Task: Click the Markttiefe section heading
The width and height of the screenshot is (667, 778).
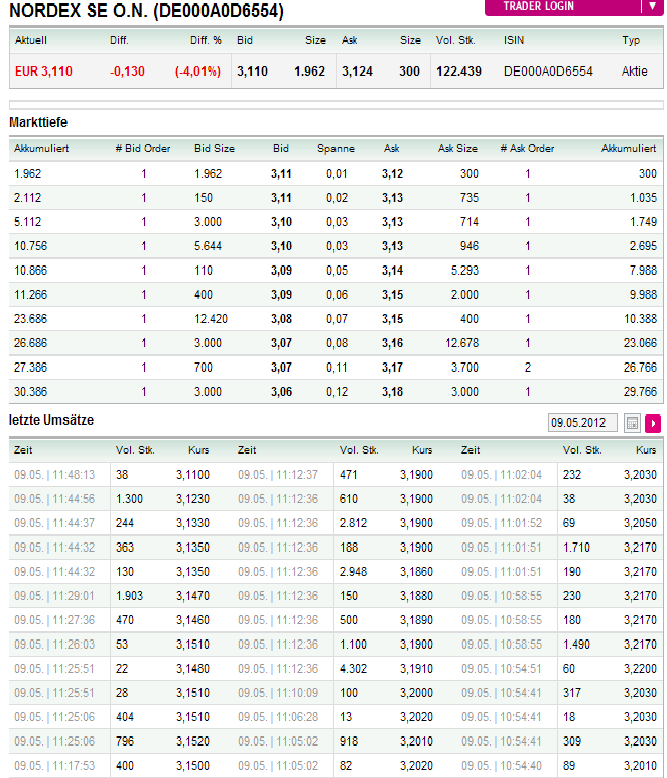Action: (x=38, y=122)
